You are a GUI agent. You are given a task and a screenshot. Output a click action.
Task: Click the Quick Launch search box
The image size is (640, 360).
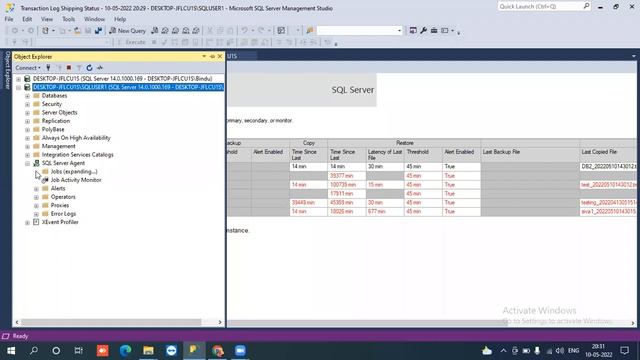click(x=541, y=7)
